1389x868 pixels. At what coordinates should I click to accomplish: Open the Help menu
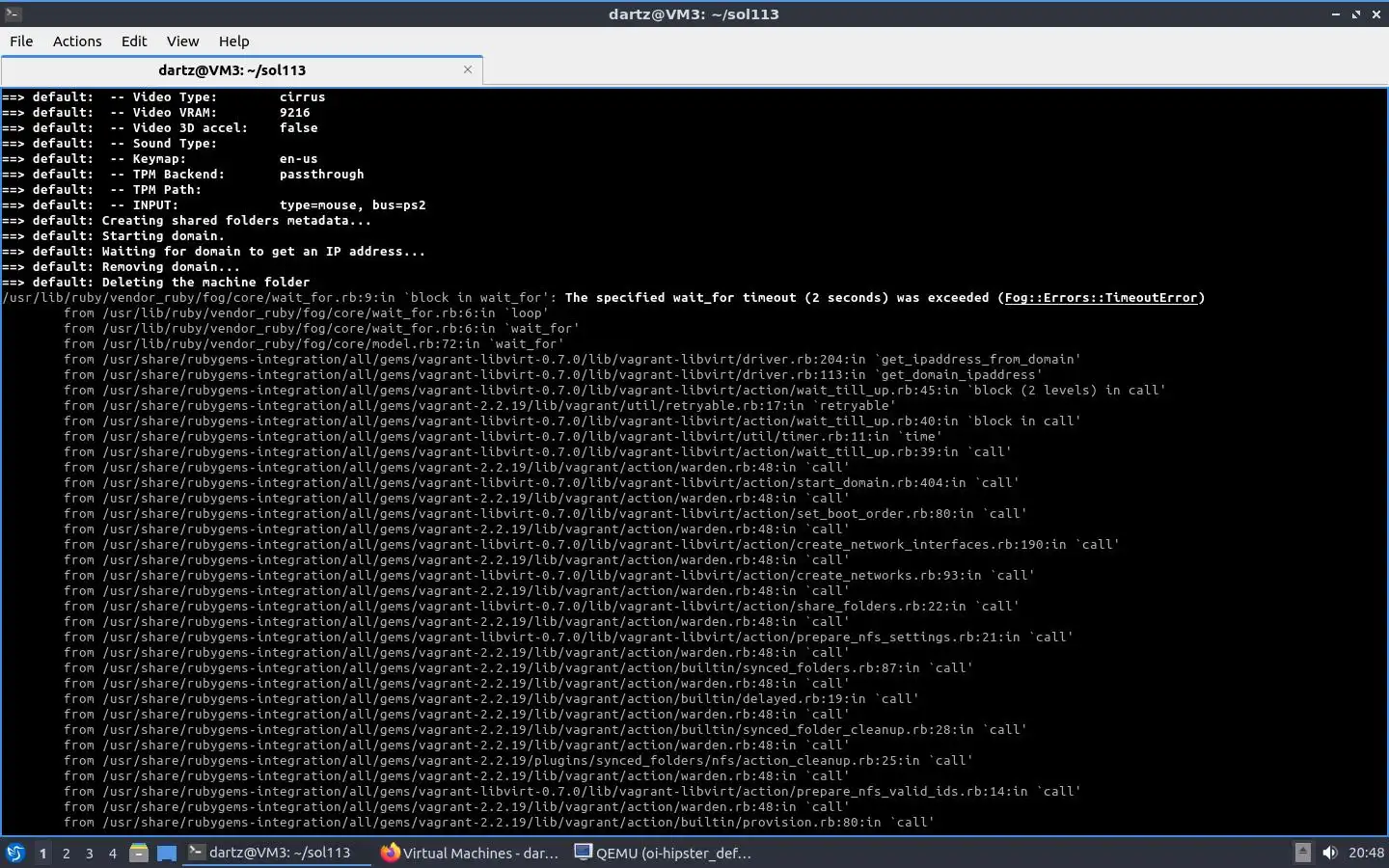click(233, 41)
